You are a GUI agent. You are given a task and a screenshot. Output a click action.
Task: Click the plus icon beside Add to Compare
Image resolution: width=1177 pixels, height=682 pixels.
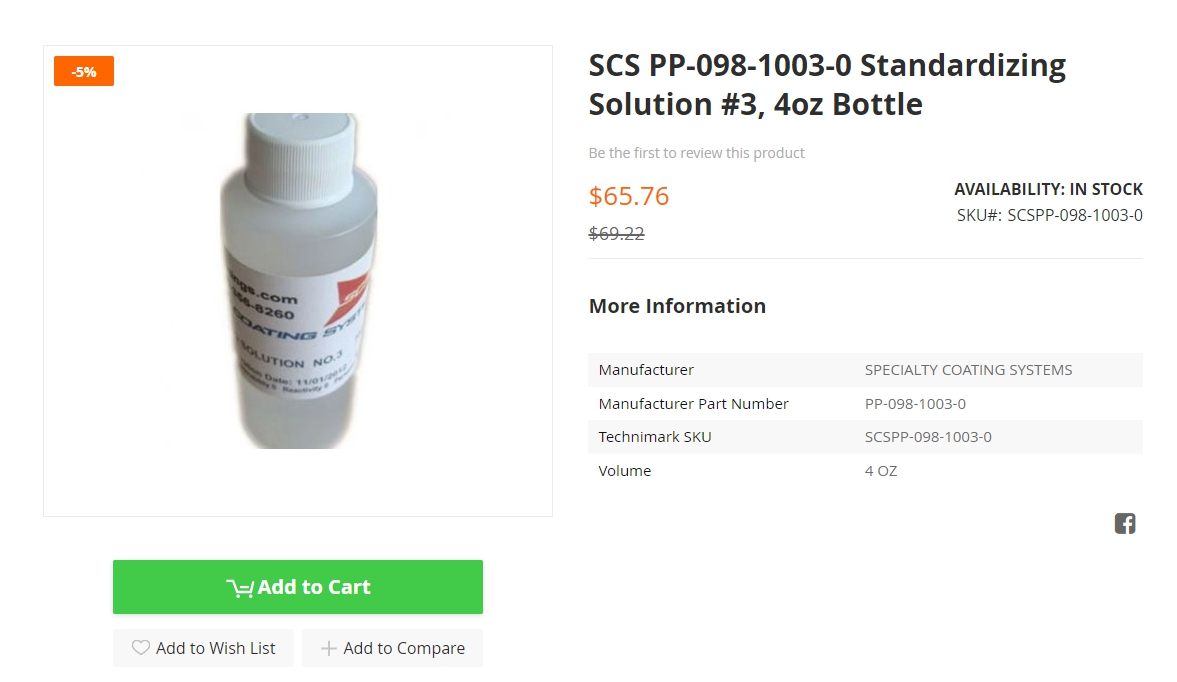coord(328,649)
